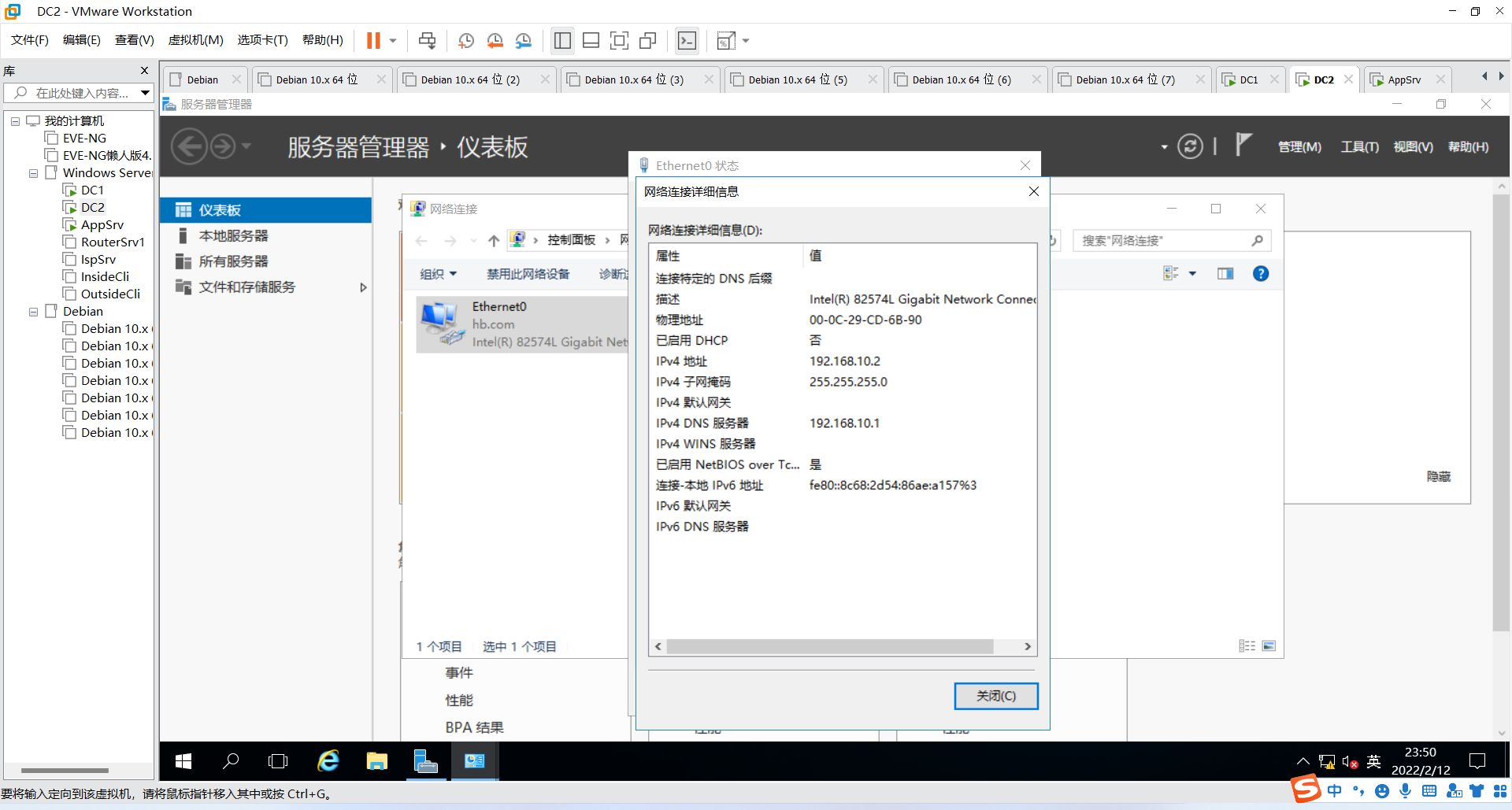Screen dimensions: 1512x810
Task: Click the details list horizontal scrollbar
Action: pyautogui.click(x=830, y=646)
